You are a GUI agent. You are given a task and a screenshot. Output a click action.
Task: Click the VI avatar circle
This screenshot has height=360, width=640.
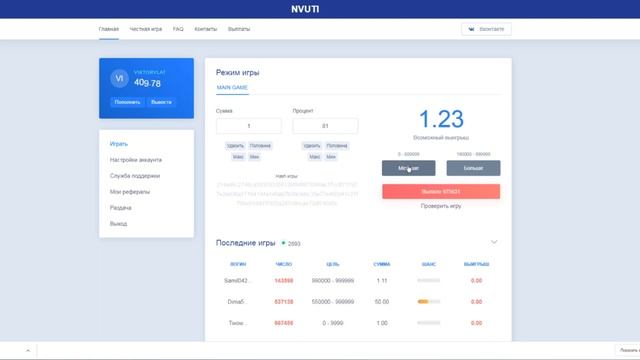pos(119,78)
